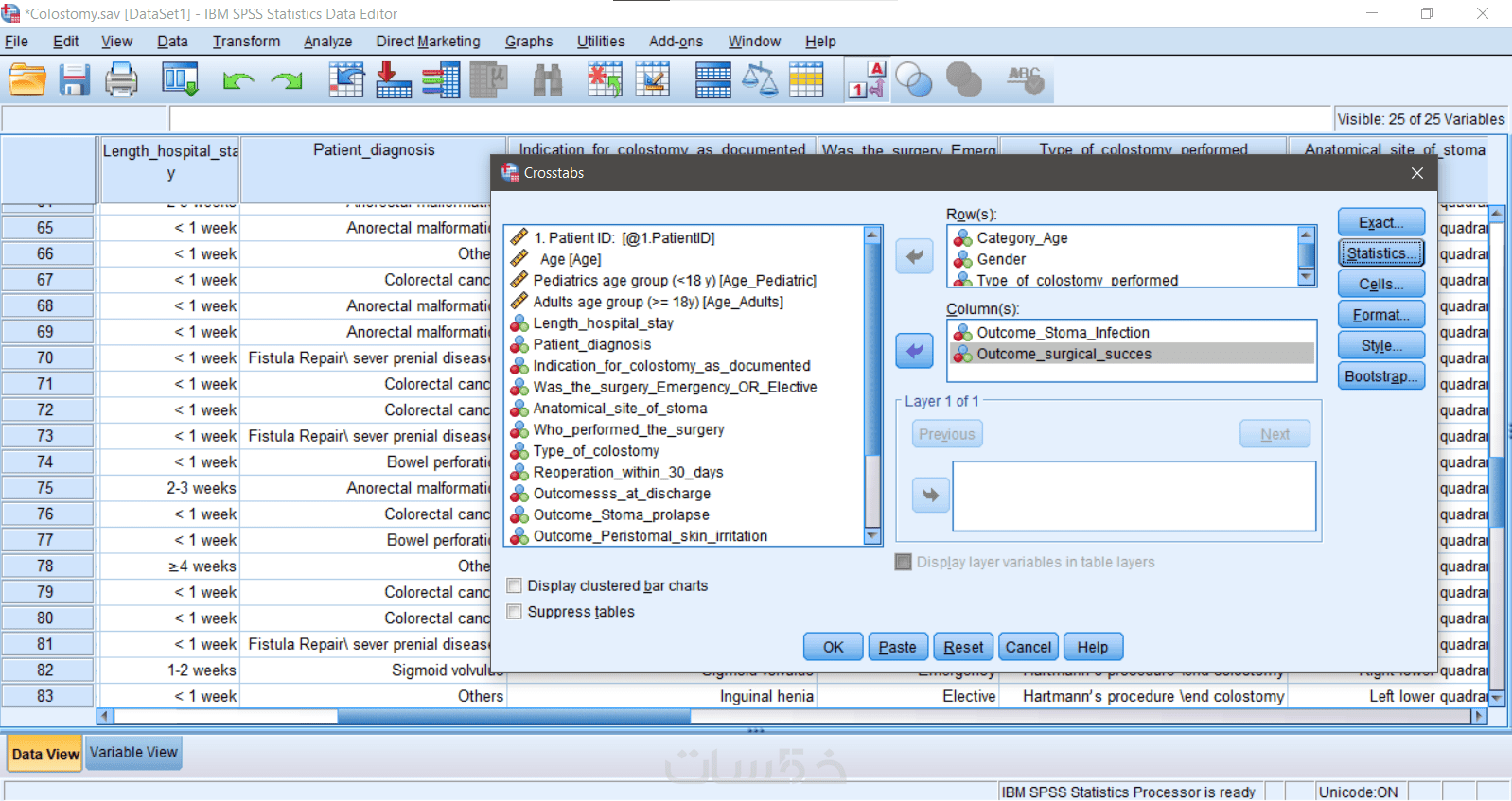This screenshot has height=801, width=1512.
Task: Open the Style... dialog
Action: pyautogui.click(x=1381, y=345)
